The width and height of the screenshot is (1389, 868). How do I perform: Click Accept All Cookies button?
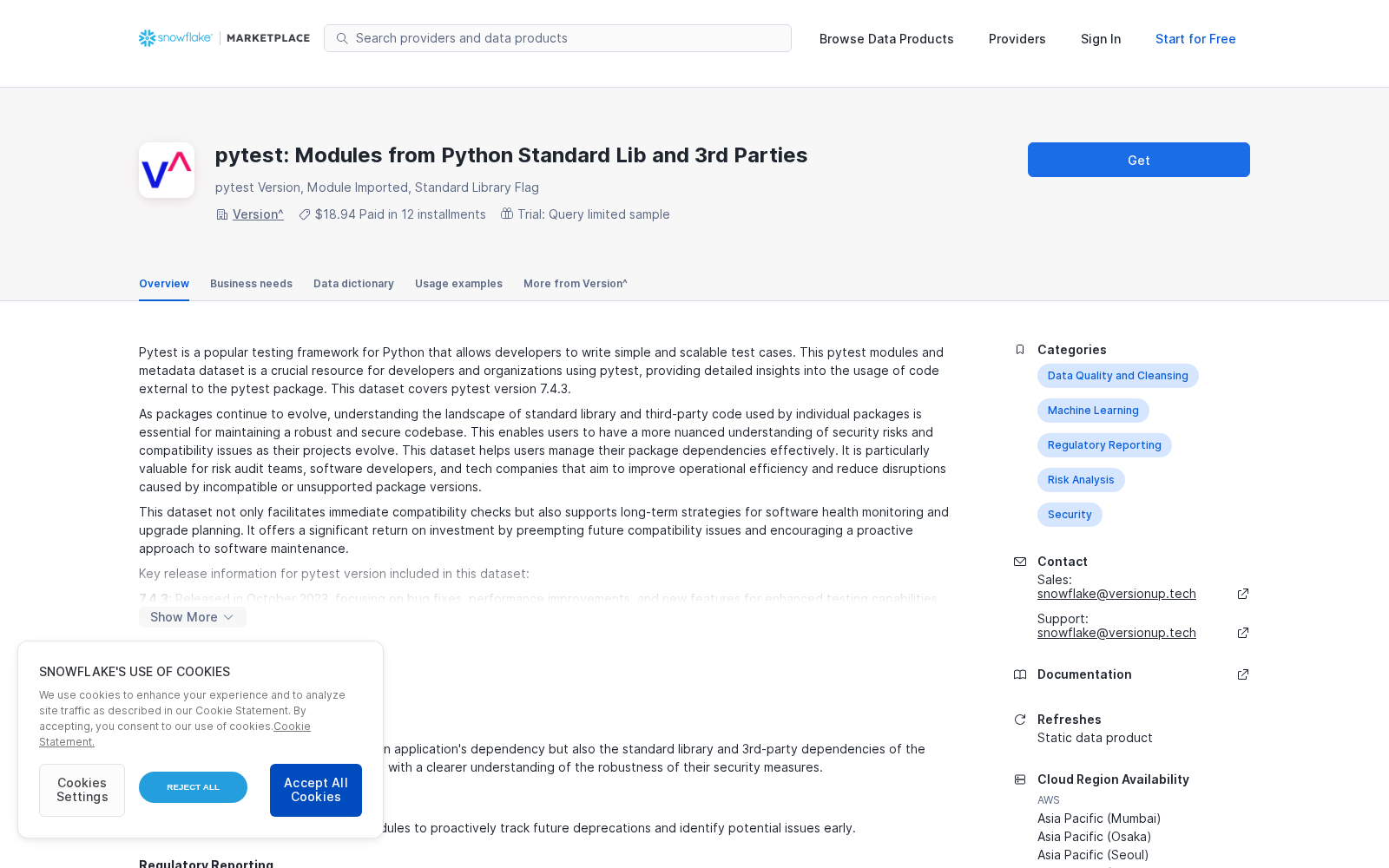[x=316, y=790]
